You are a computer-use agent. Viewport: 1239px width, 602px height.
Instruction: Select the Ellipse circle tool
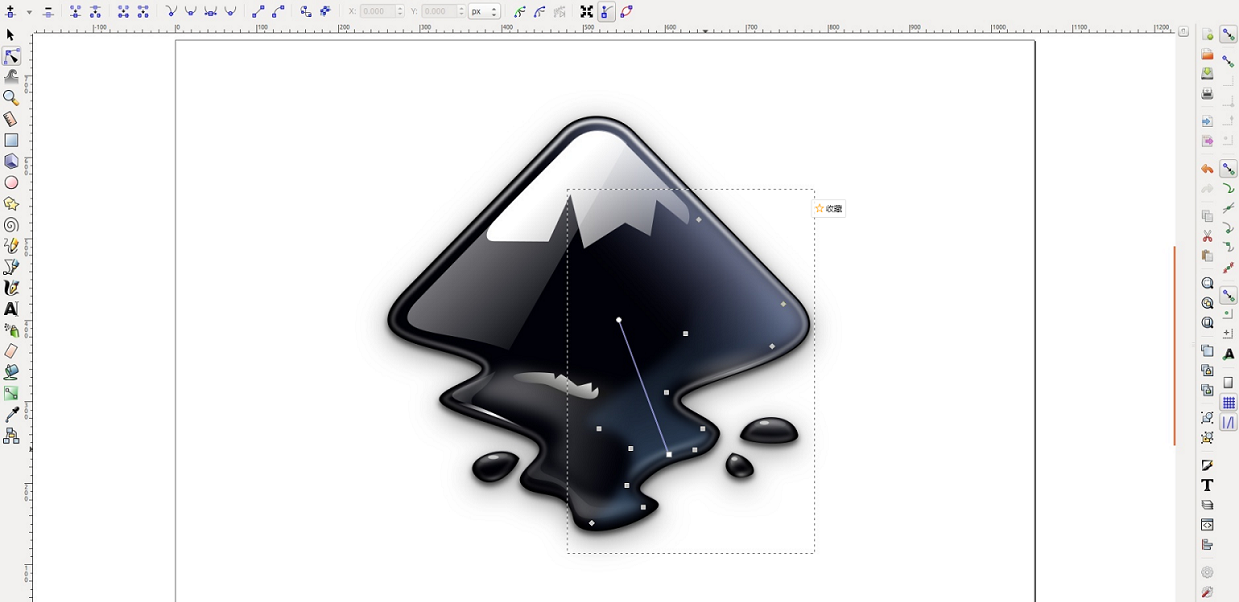coord(11,183)
